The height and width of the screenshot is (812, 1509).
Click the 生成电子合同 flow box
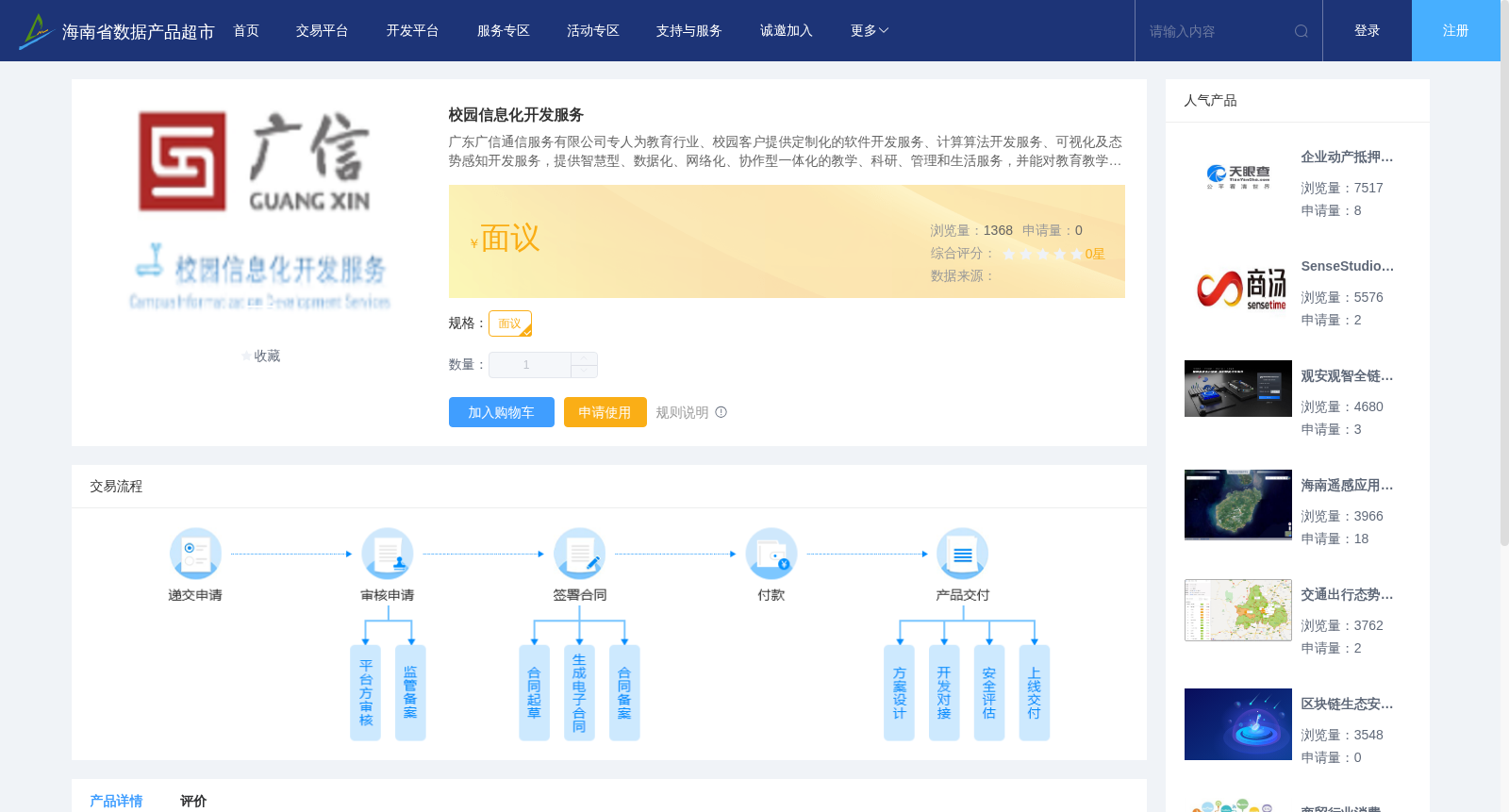579,693
